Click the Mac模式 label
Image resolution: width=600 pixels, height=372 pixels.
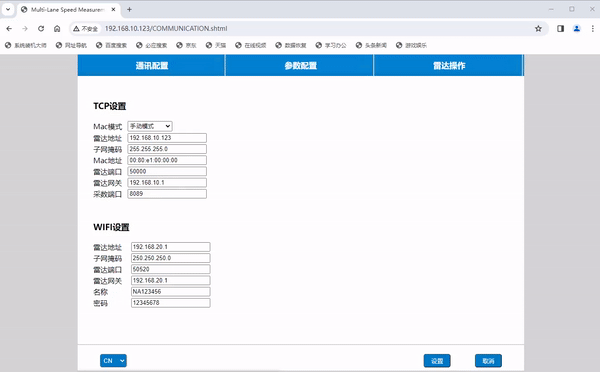108,126
